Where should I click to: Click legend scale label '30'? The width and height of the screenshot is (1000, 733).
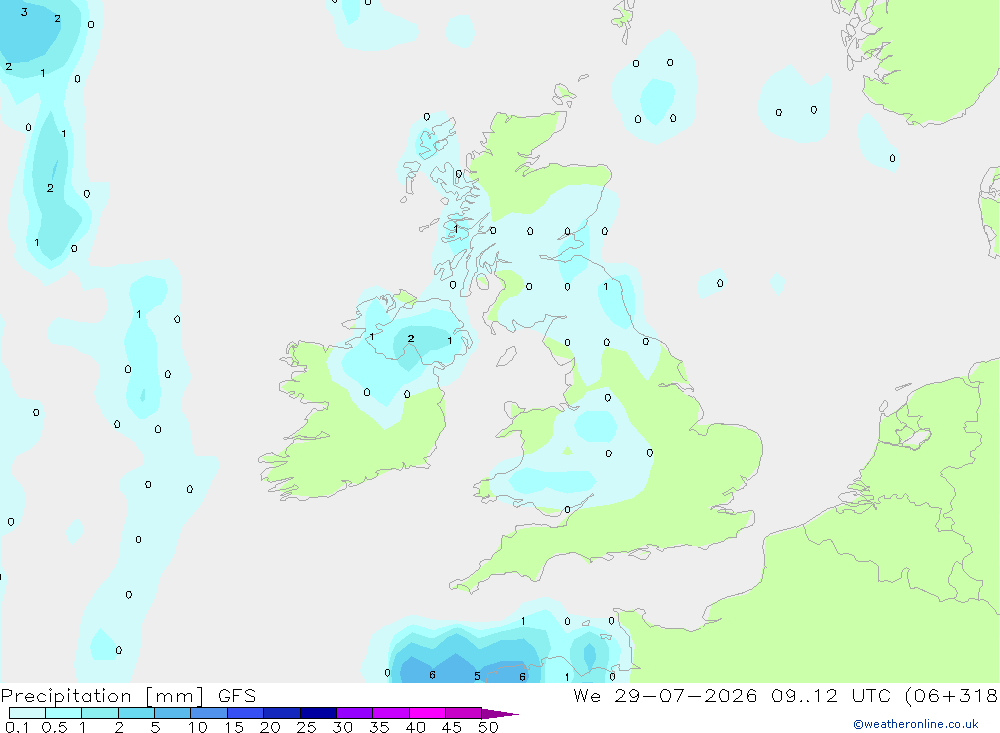342,727
